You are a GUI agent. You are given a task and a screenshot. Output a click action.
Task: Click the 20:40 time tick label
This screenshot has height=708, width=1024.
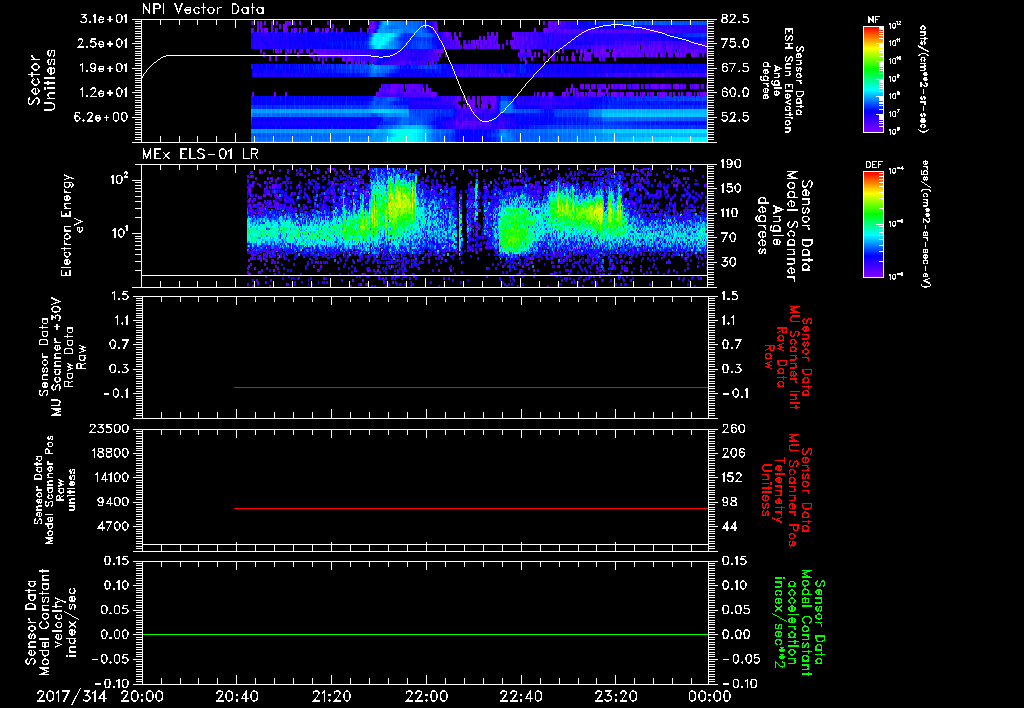(236, 696)
